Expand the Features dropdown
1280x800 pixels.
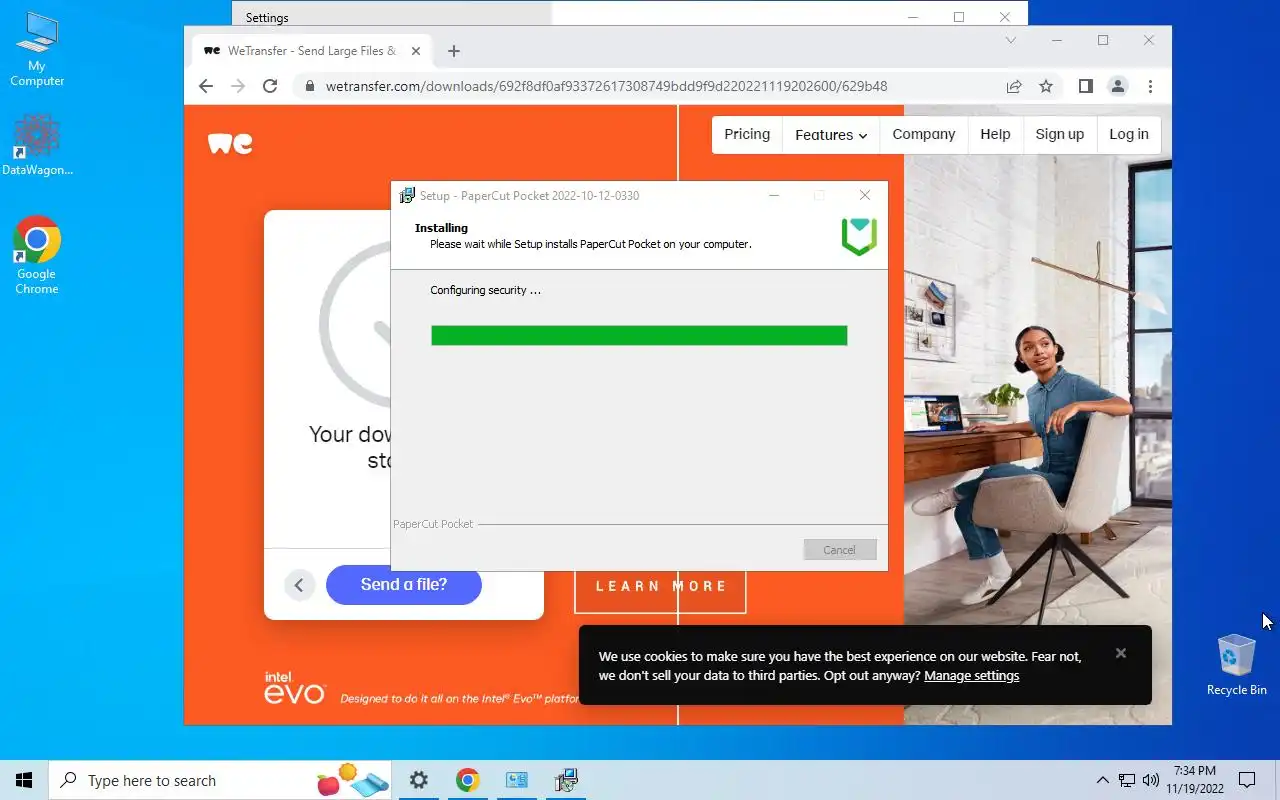(x=831, y=135)
